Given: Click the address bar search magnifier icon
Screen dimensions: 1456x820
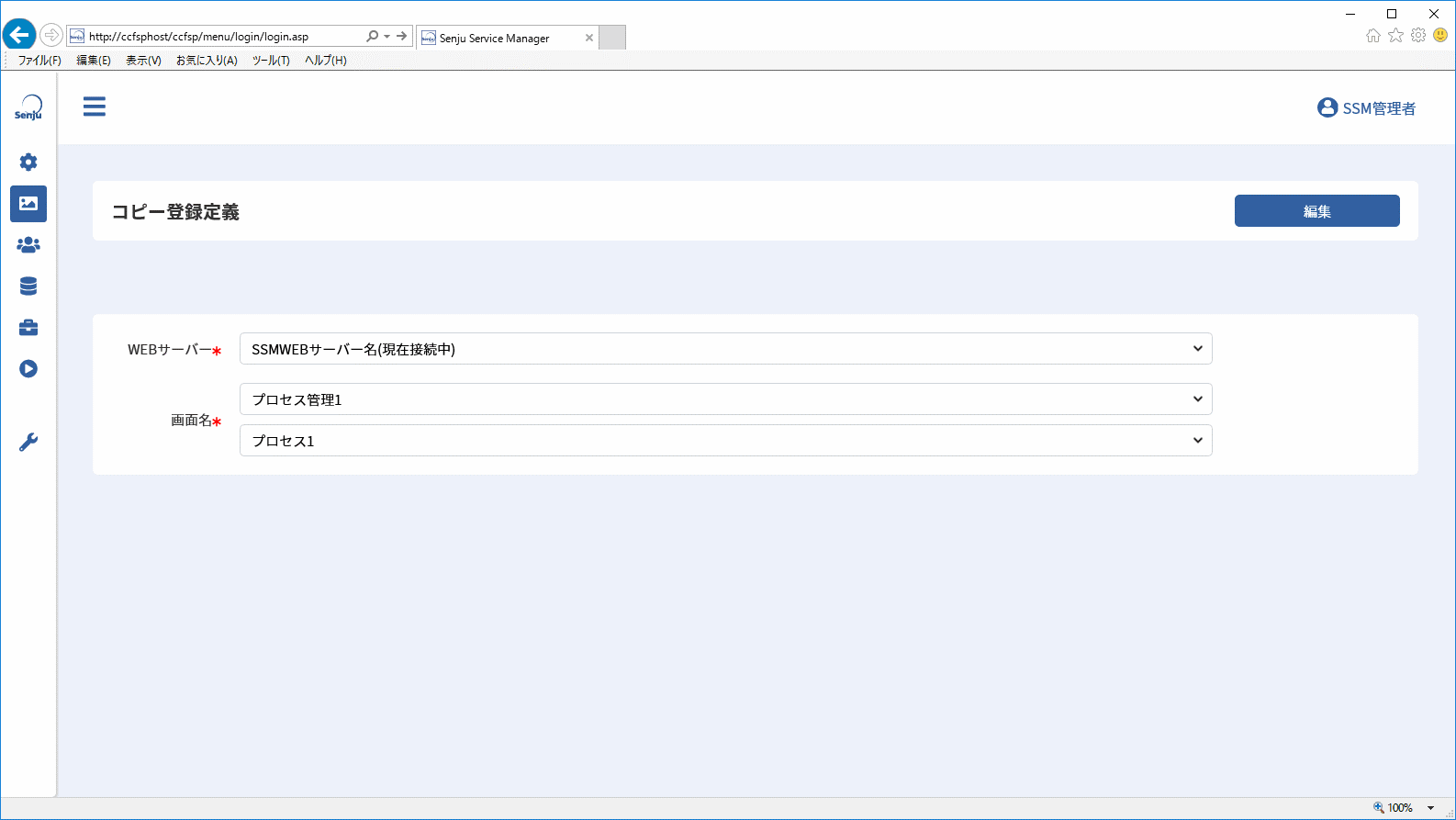Looking at the screenshot, I should [x=372, y=37].
